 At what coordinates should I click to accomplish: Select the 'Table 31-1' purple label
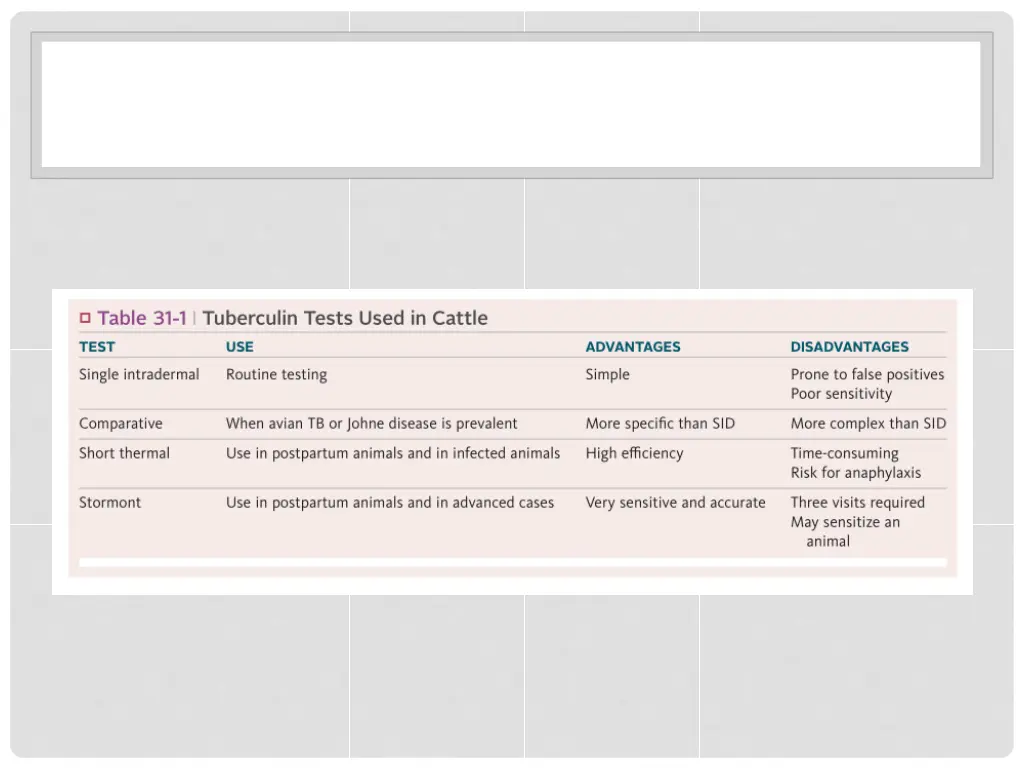[x=142, y=319]
